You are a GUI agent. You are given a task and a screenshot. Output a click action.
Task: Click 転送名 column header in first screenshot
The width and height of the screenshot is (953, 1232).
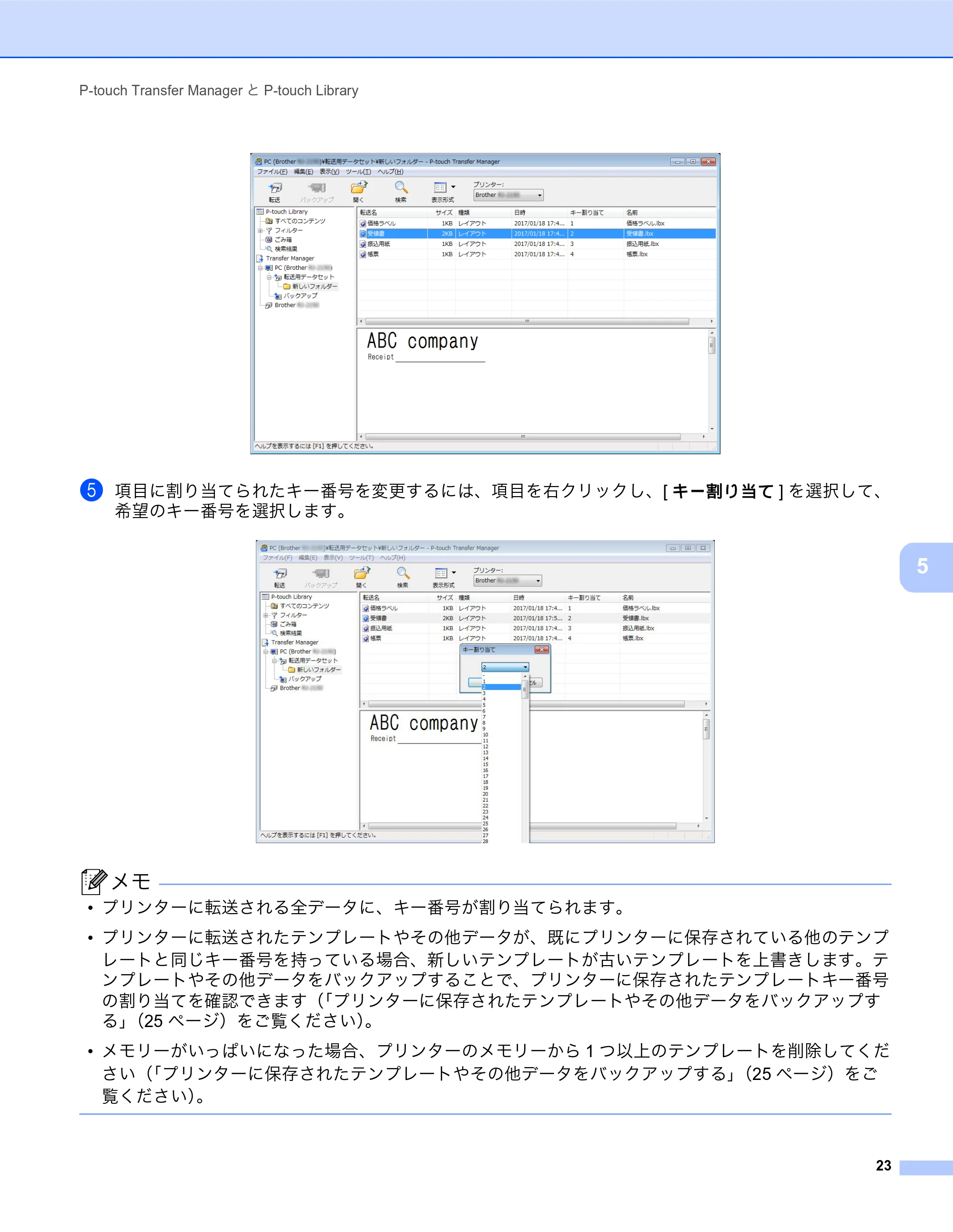coord(393,213)
